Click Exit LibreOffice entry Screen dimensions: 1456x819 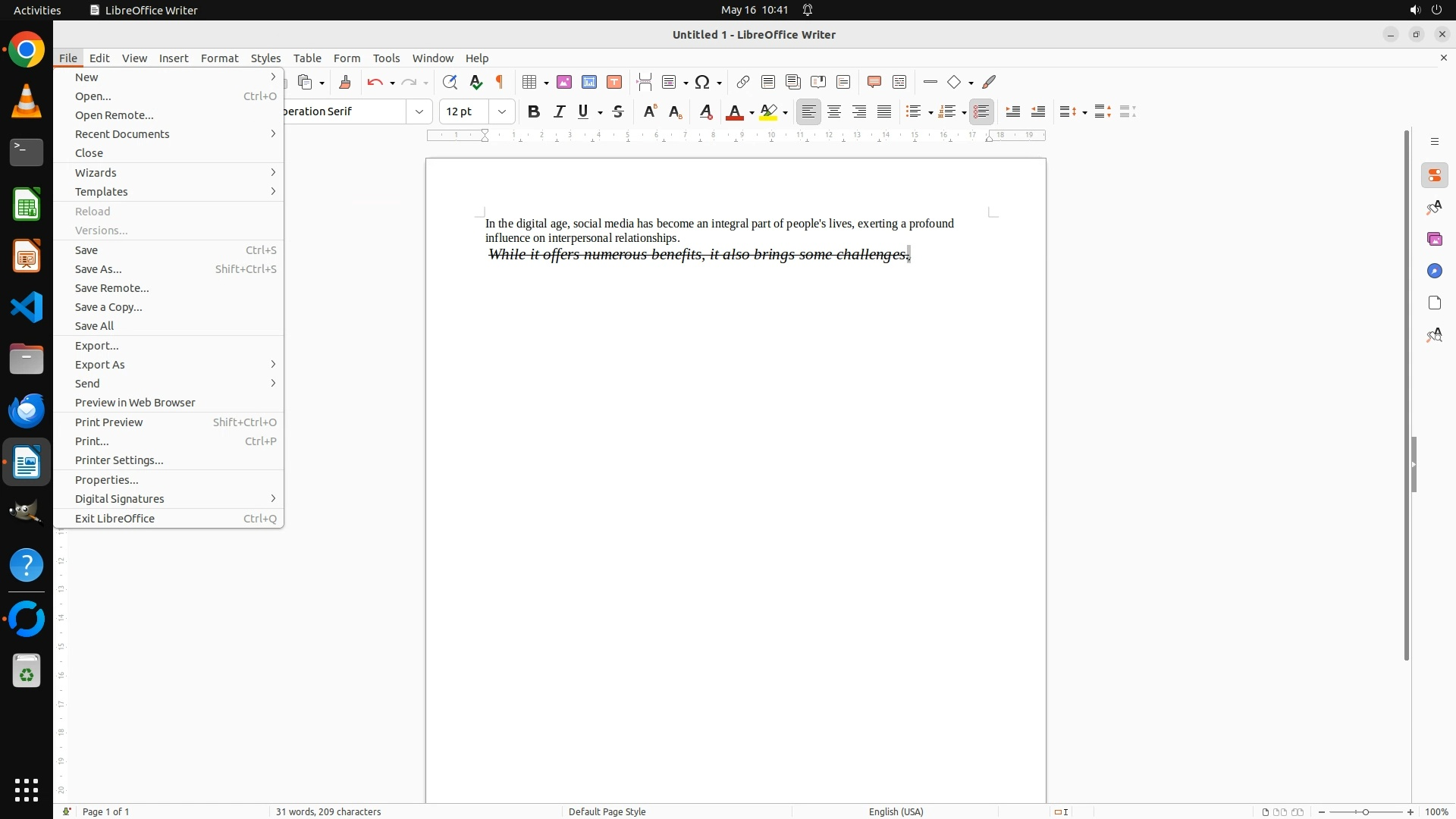point(115,519)
